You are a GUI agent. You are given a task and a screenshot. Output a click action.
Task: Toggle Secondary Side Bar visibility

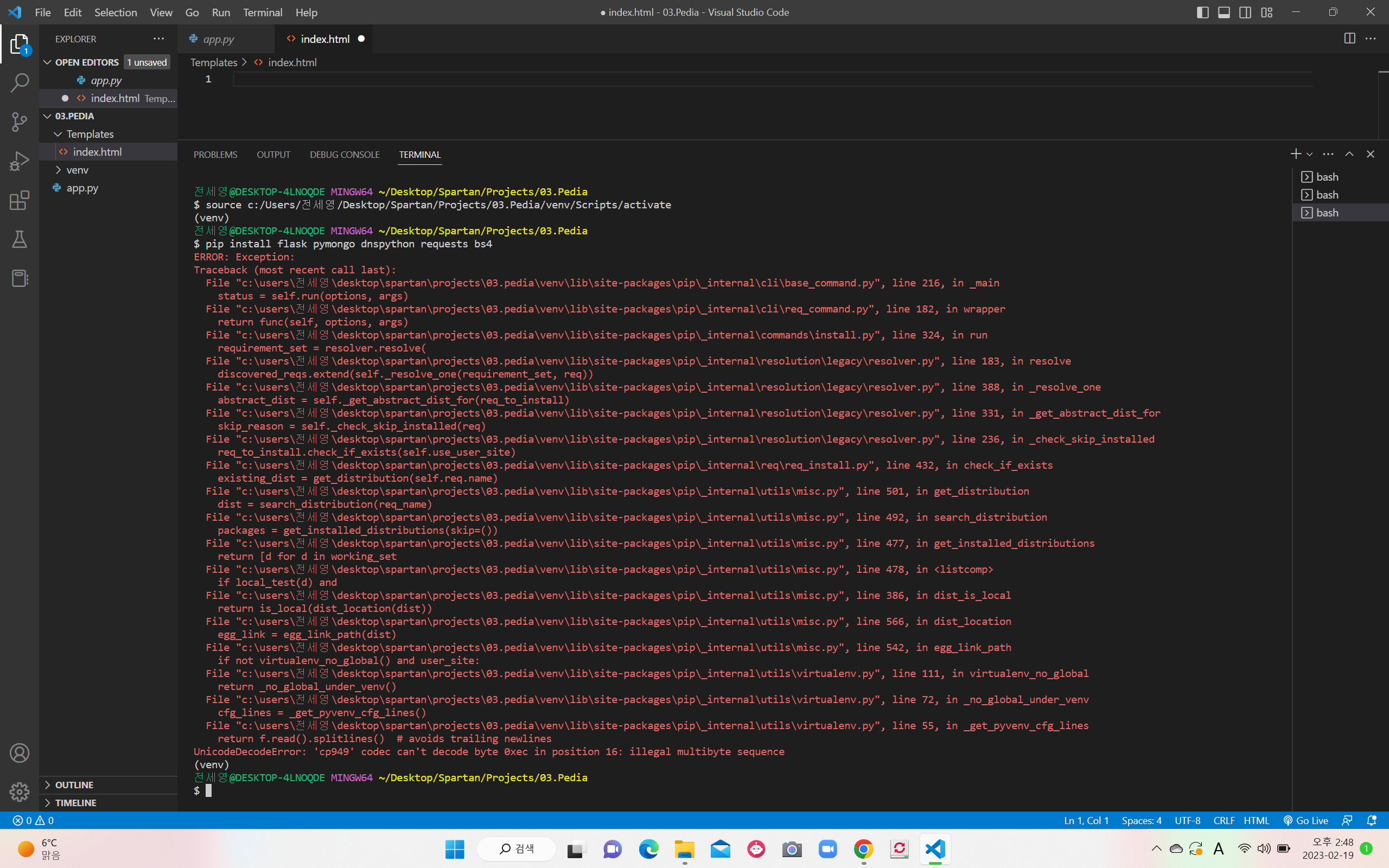click(1245, 12)
